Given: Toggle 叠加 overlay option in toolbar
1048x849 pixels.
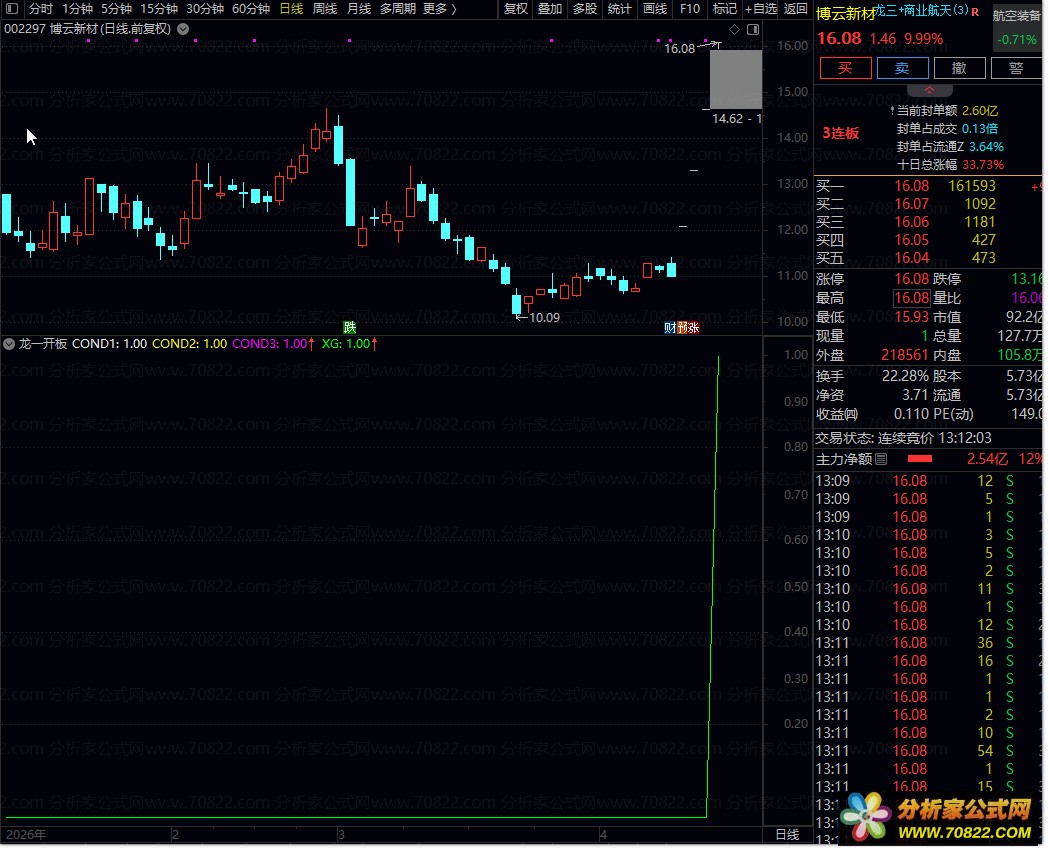Looking at the screenshot, I should point(549,9).
